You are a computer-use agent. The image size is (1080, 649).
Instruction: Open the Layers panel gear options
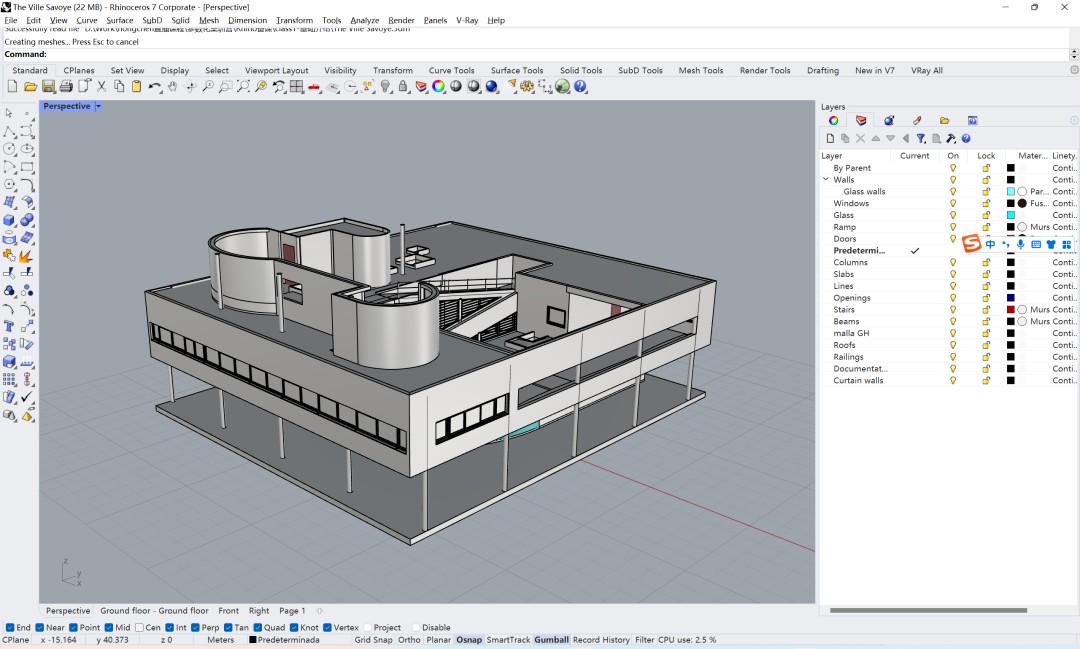click(1074, 121)
